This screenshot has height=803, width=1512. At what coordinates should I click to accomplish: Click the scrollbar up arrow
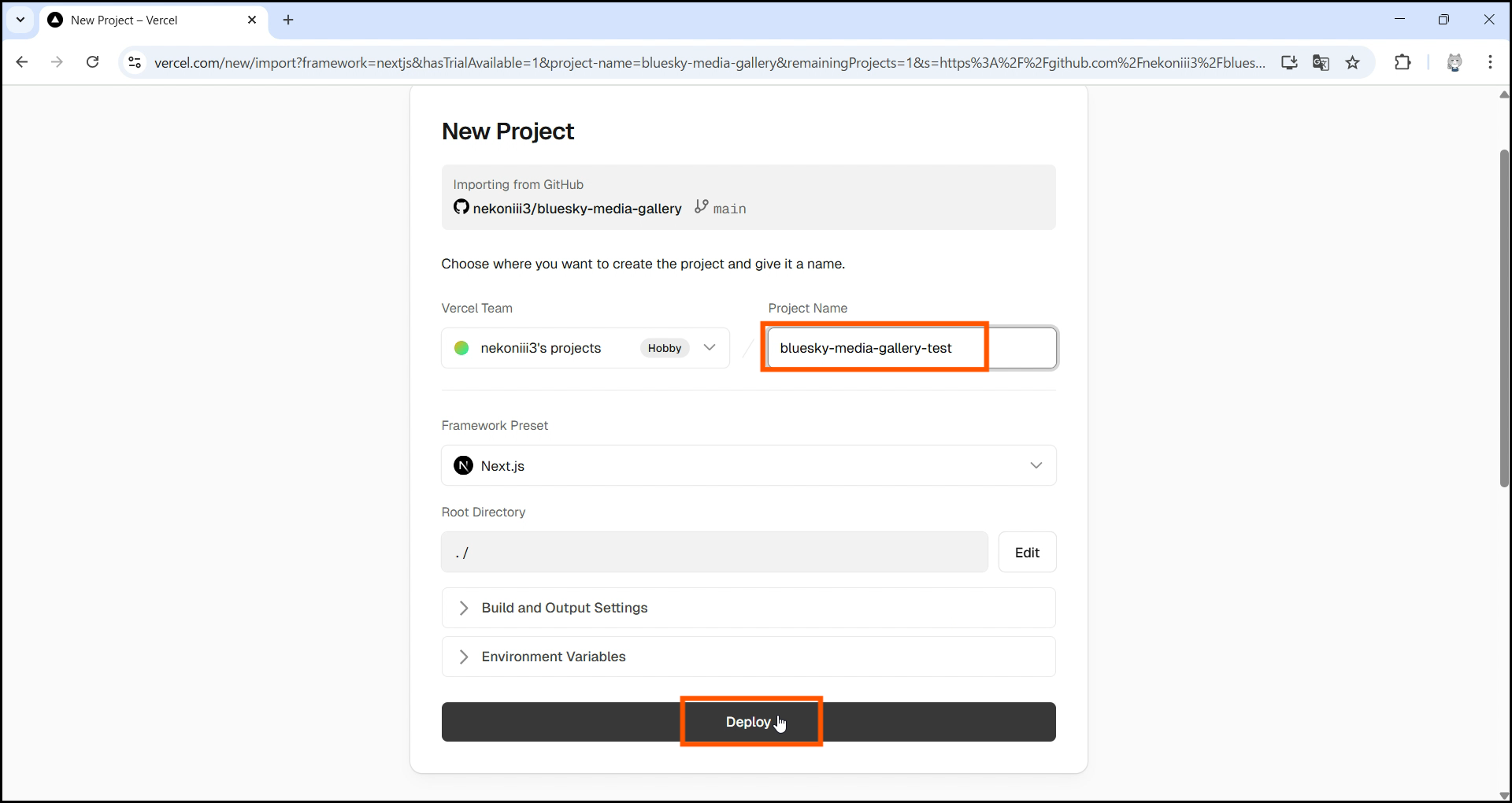pos(1504,94)
